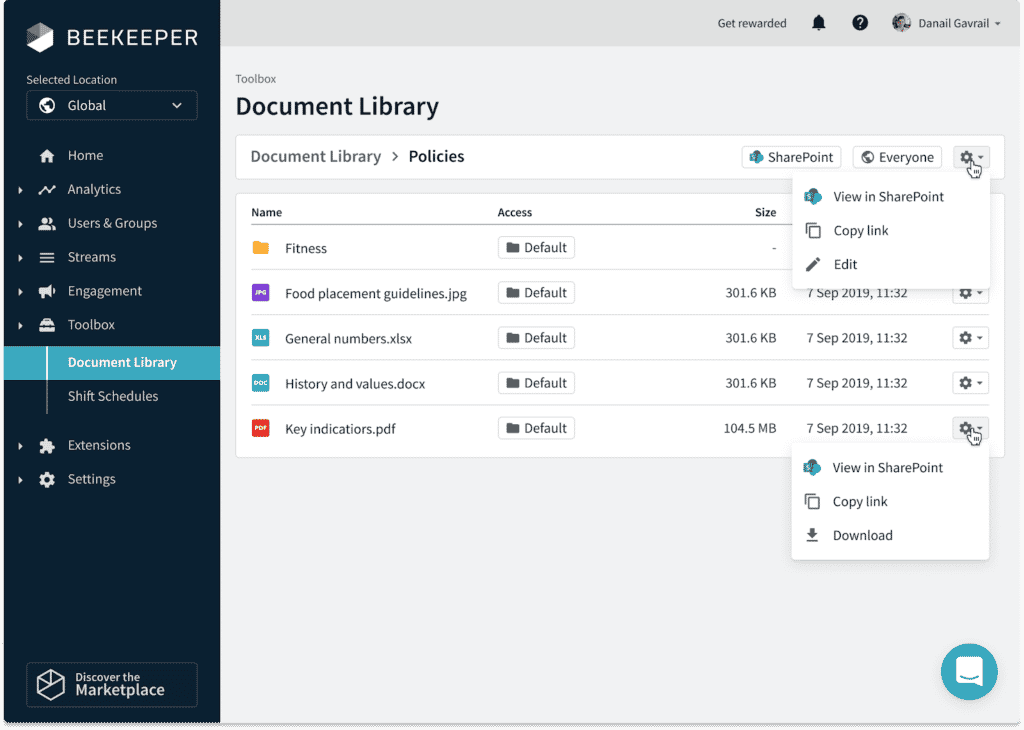Open gear menu for History and values.docx

point(970,383)
